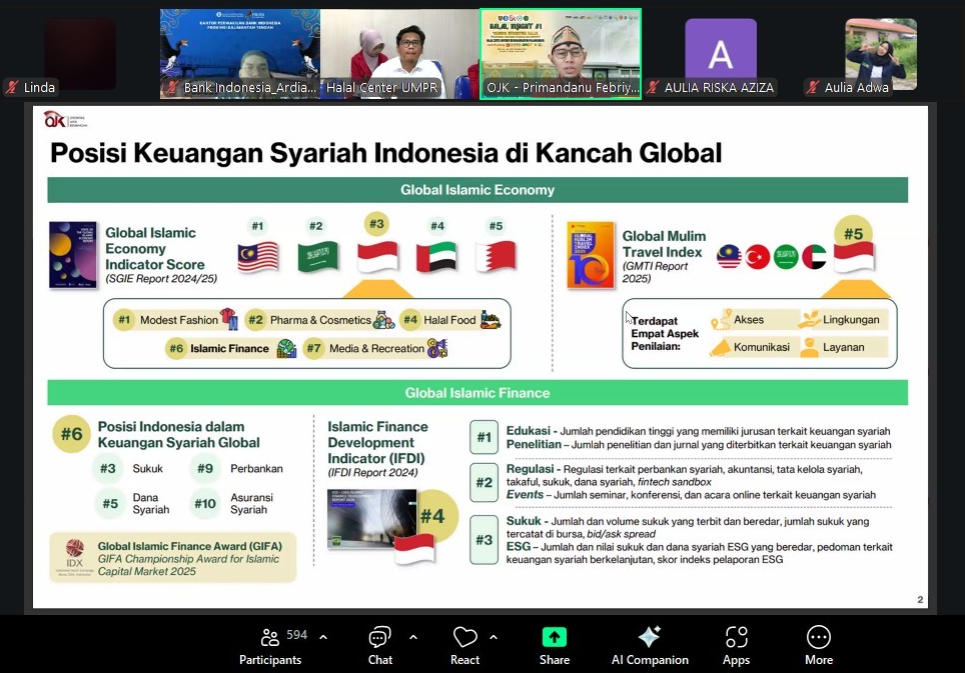Click the React heart icon
Viewport: 965px width, 673px height.
click(x=465, y=645)
